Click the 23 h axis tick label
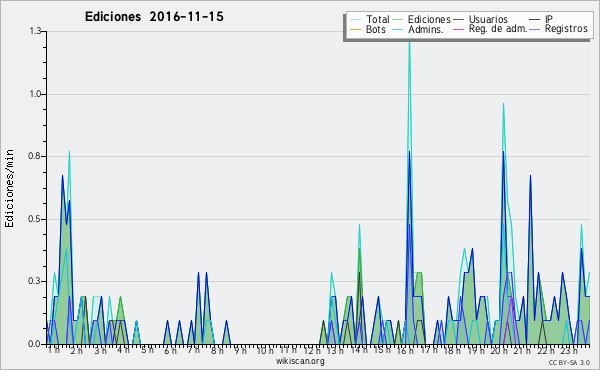Screen dimensions: 600x370 tap(569, 350)
